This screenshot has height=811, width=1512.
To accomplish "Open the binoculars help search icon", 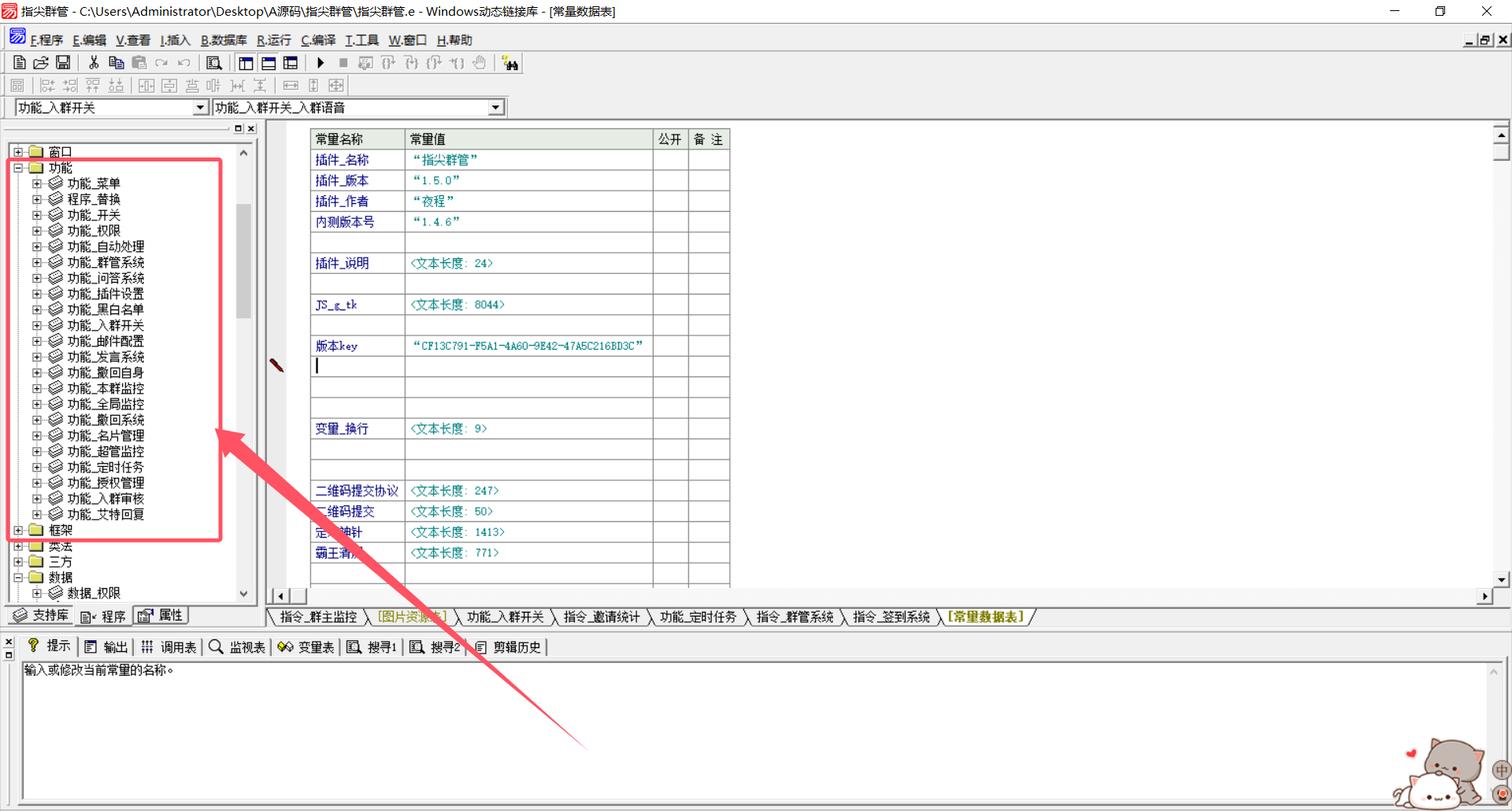I will coord(510,64).
